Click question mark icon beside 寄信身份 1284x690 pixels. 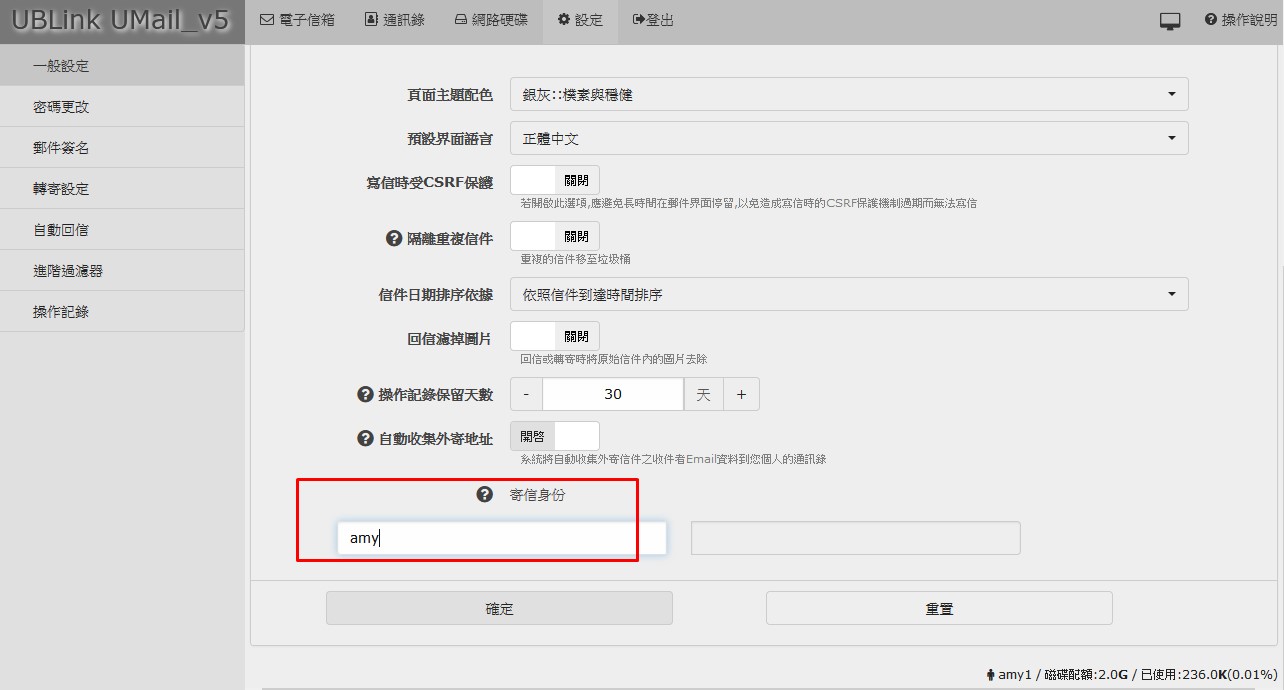(x=485, y=494)
